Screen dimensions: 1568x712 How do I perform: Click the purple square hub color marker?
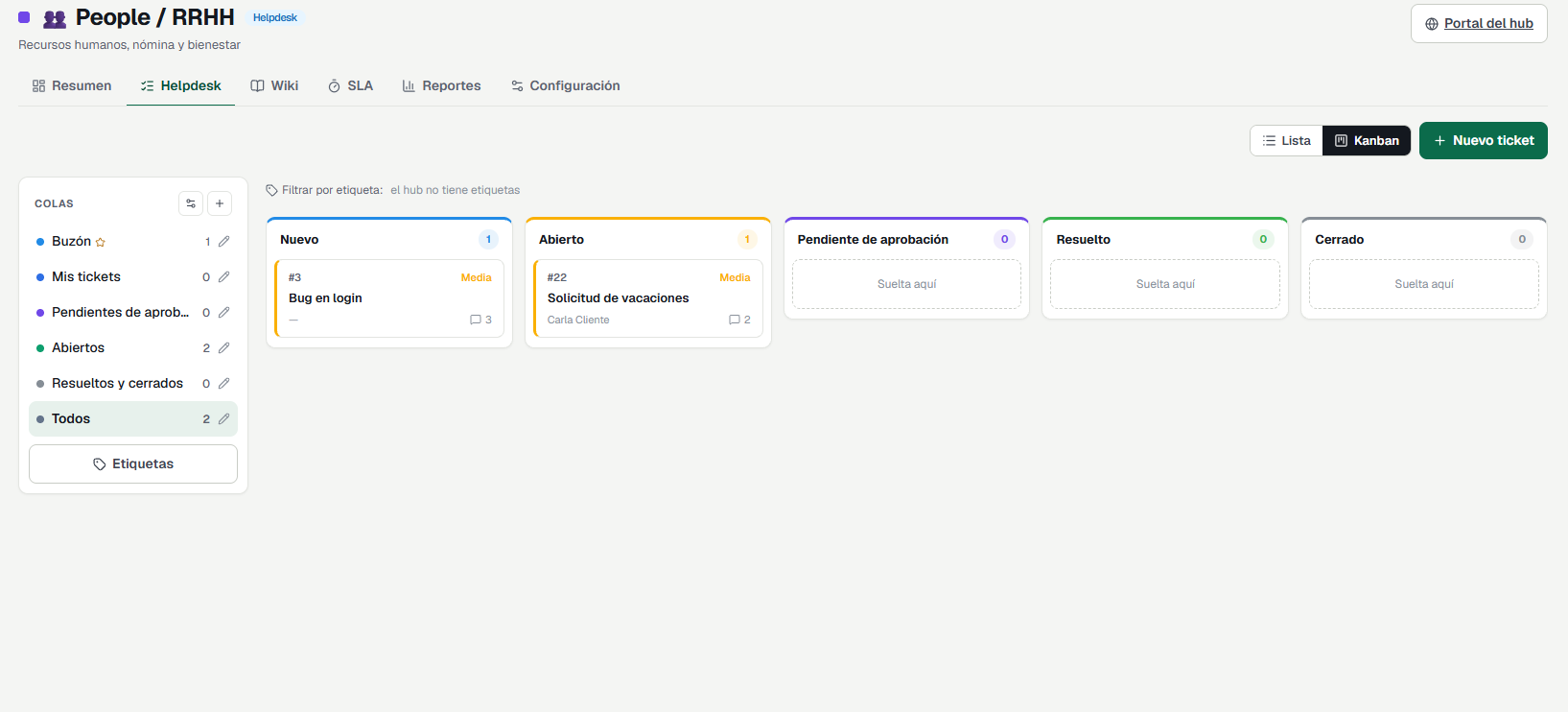24,17
